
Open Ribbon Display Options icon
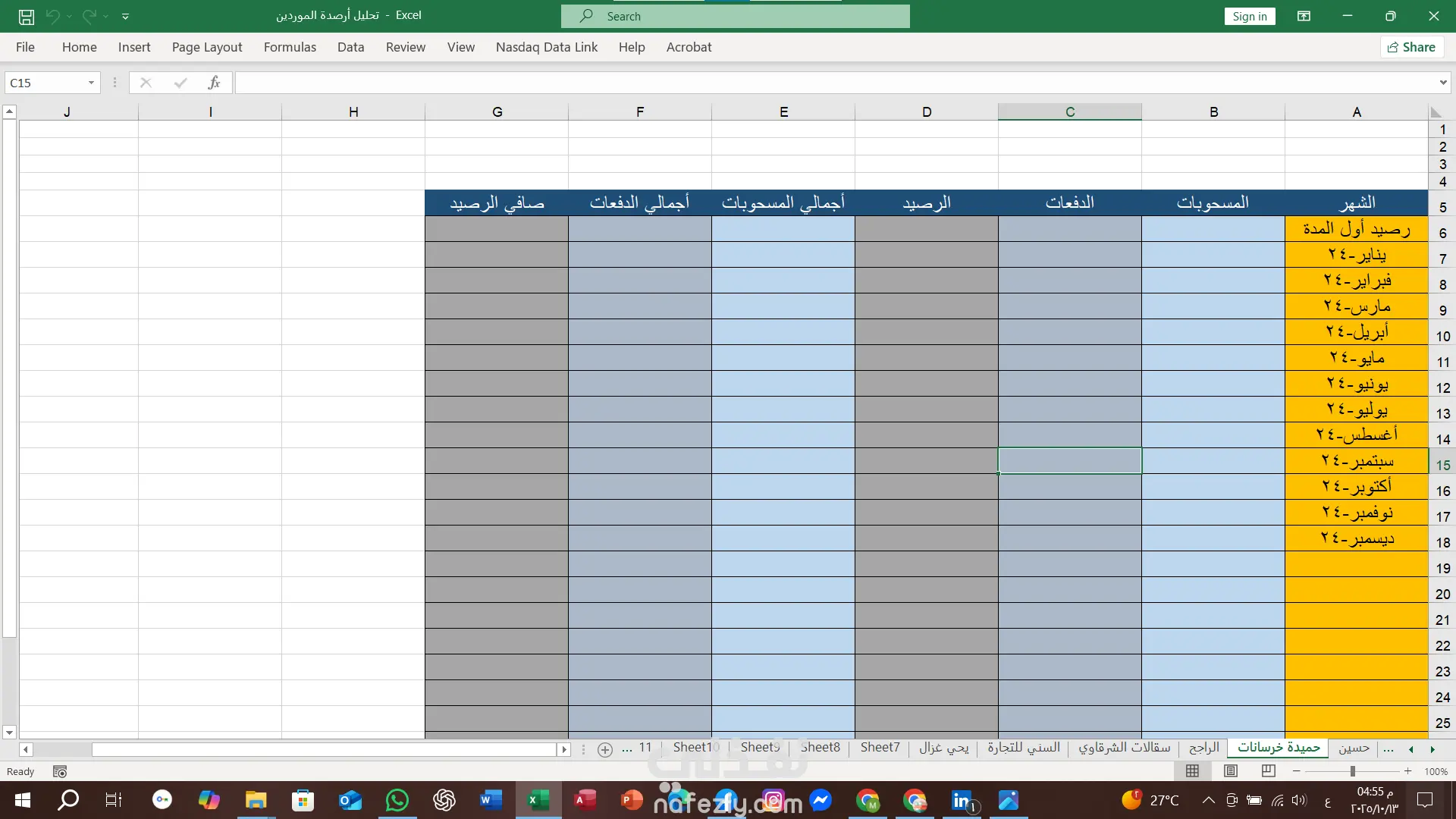point(1304,16)
